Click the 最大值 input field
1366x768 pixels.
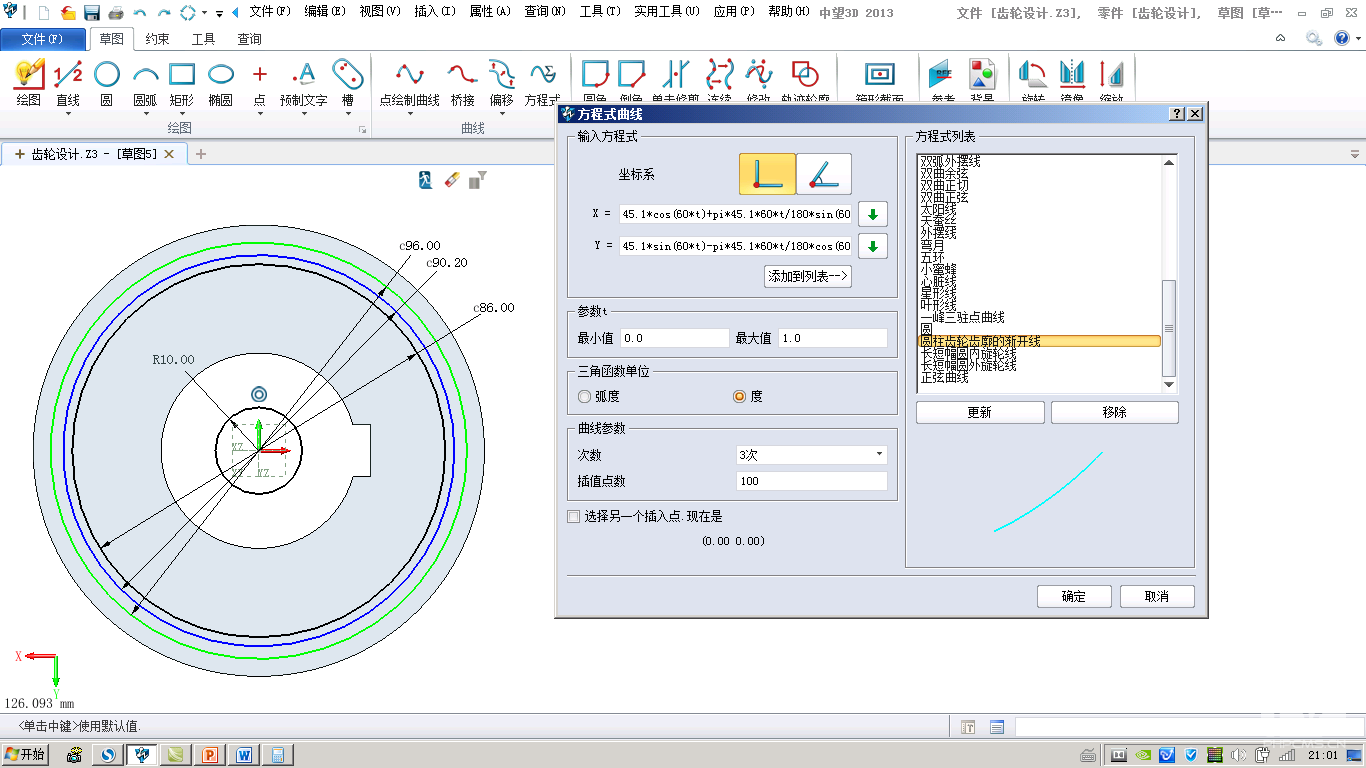[x=832, y=338]
